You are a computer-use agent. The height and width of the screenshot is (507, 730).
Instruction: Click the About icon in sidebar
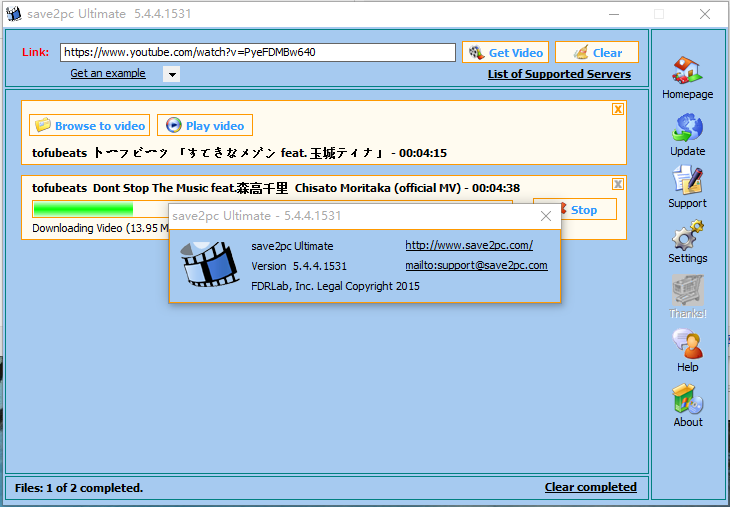[x=687, y=400]
